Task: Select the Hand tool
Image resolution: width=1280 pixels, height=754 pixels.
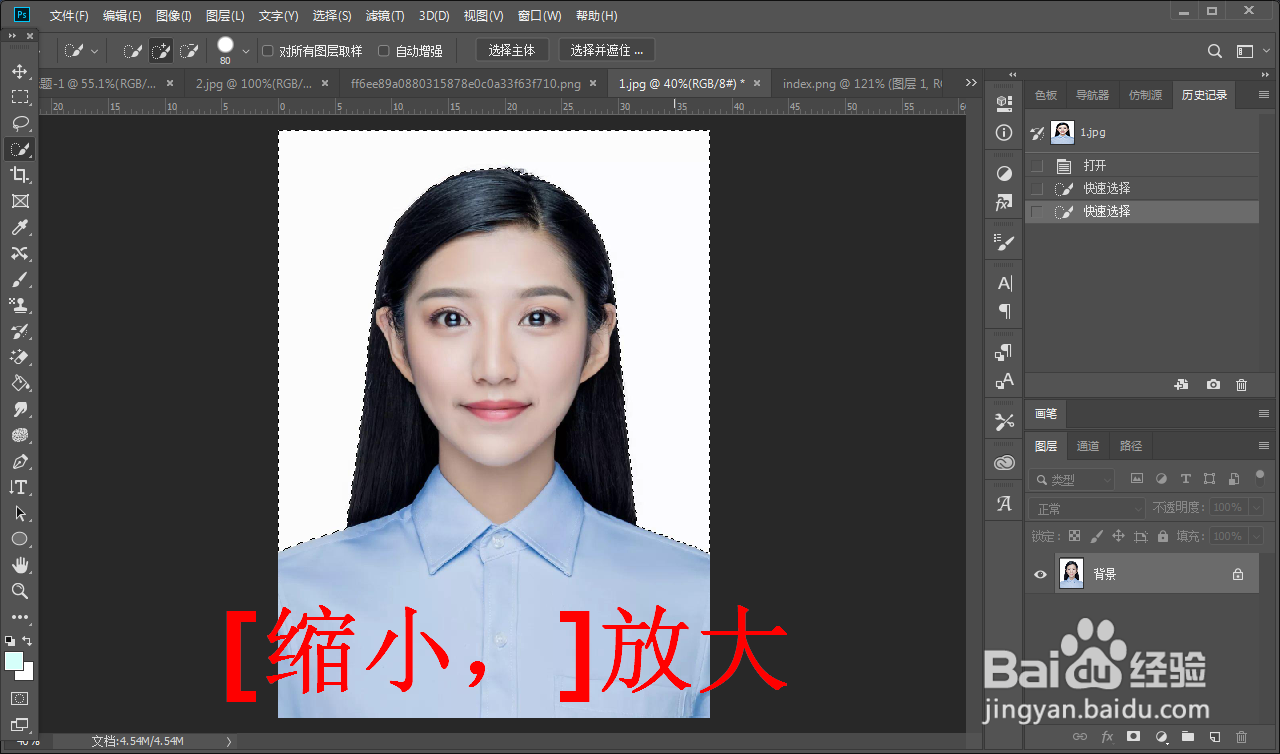Action: [21, 564]
